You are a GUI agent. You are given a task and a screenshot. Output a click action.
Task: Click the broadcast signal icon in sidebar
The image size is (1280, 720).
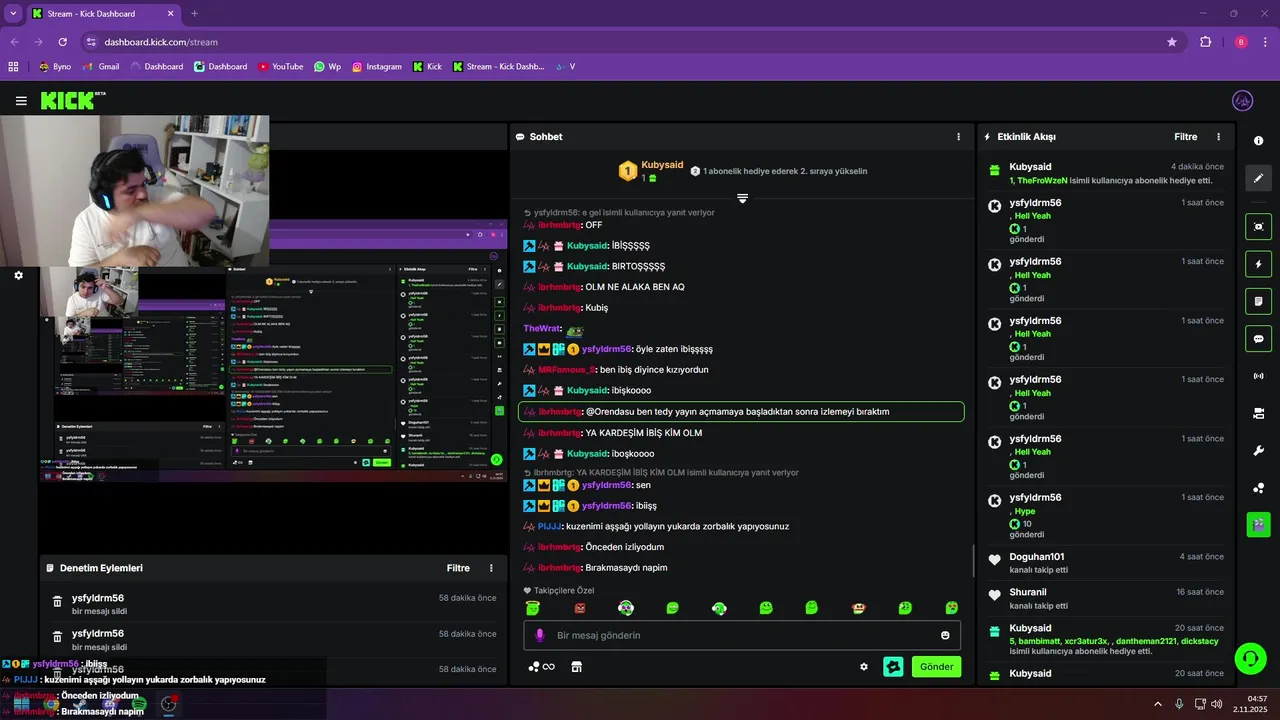click(1258, 376)
